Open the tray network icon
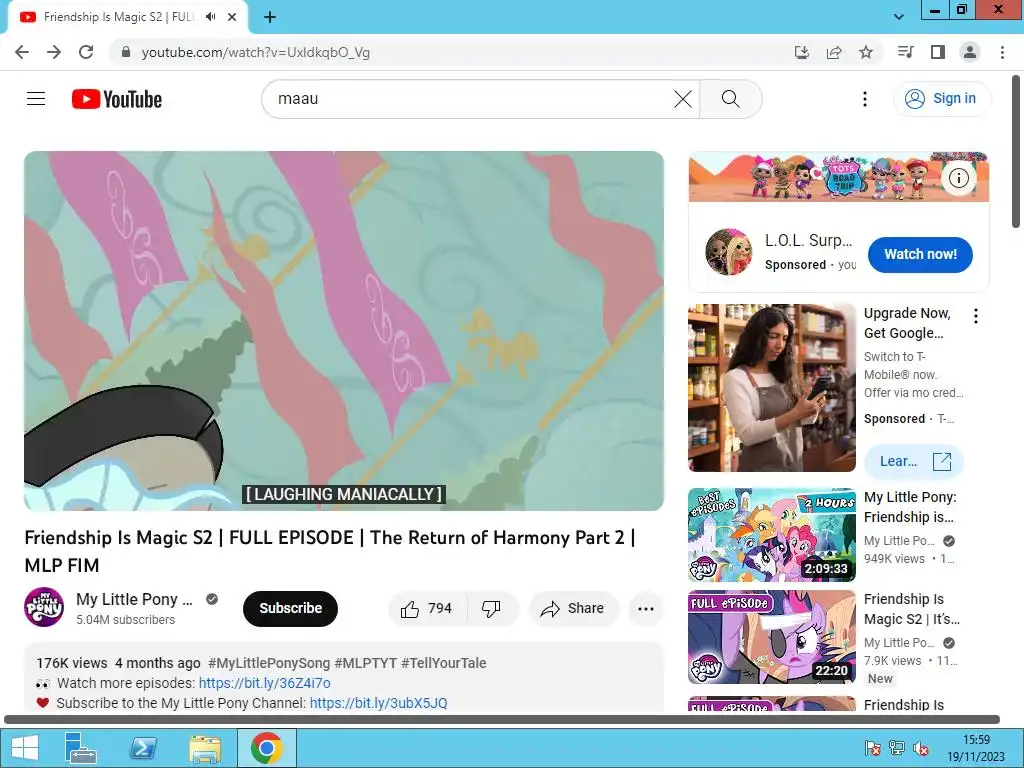 (x=897, y=748)
